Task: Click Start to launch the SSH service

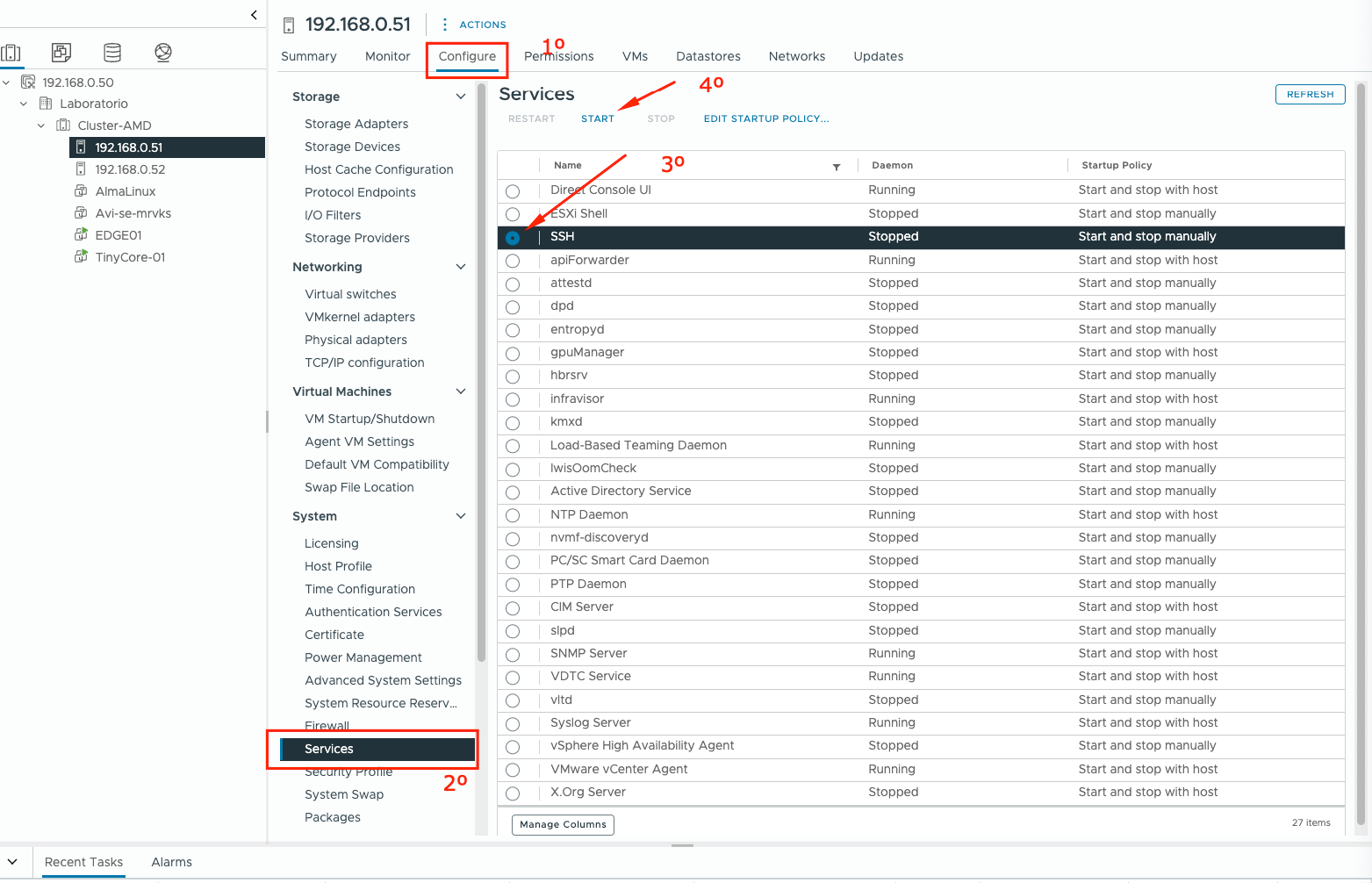Action: [x=597, y=118]
